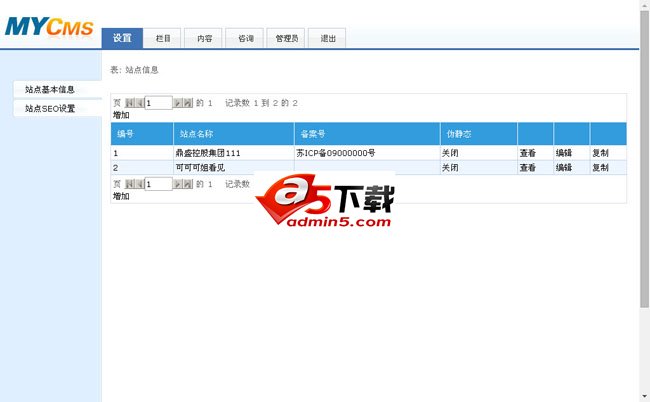Image resolution: width=650 pixels, height=402 pixels.
Task: Go to previous page in bottom pager
Action: (x=139, y=184)
